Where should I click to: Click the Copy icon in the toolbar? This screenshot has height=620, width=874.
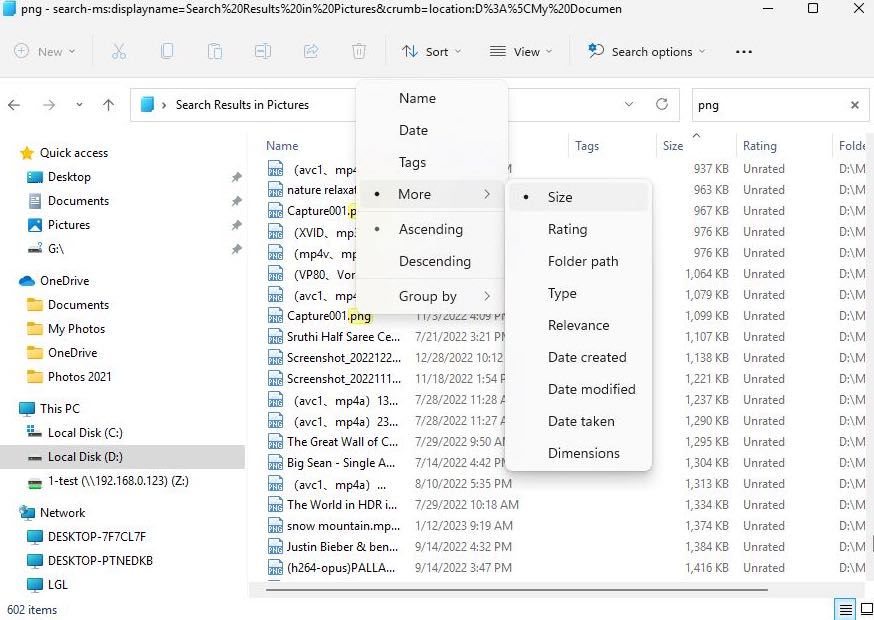click(167, 50)
